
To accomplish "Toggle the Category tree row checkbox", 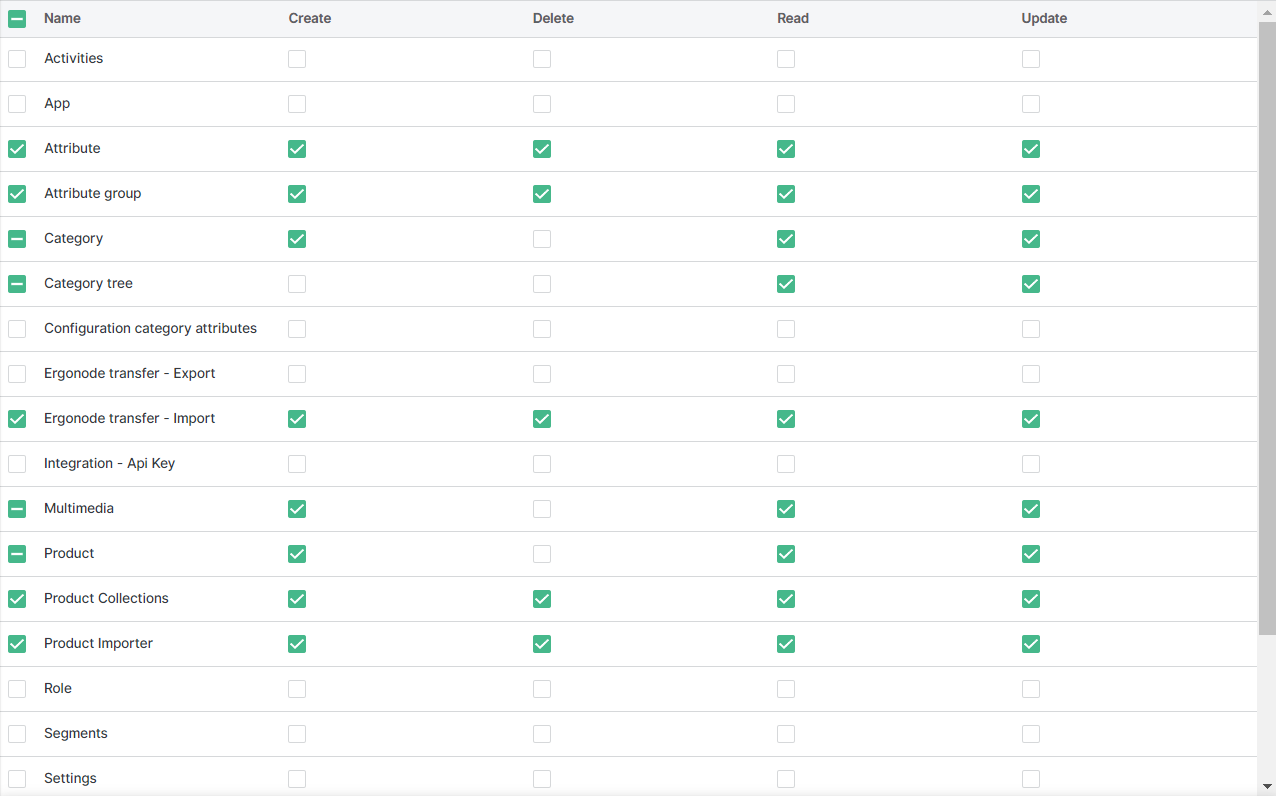I will pyautogui.click(x=17, y=284).
